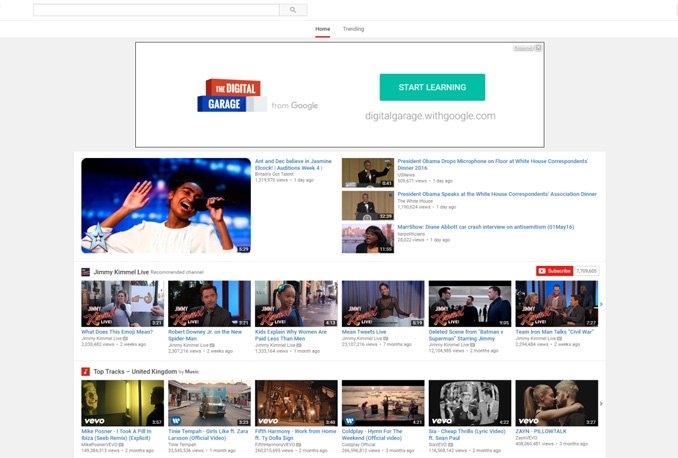Open Britain's Got Talent channel link
Screen dimensions: 678x458
(274, 174)
